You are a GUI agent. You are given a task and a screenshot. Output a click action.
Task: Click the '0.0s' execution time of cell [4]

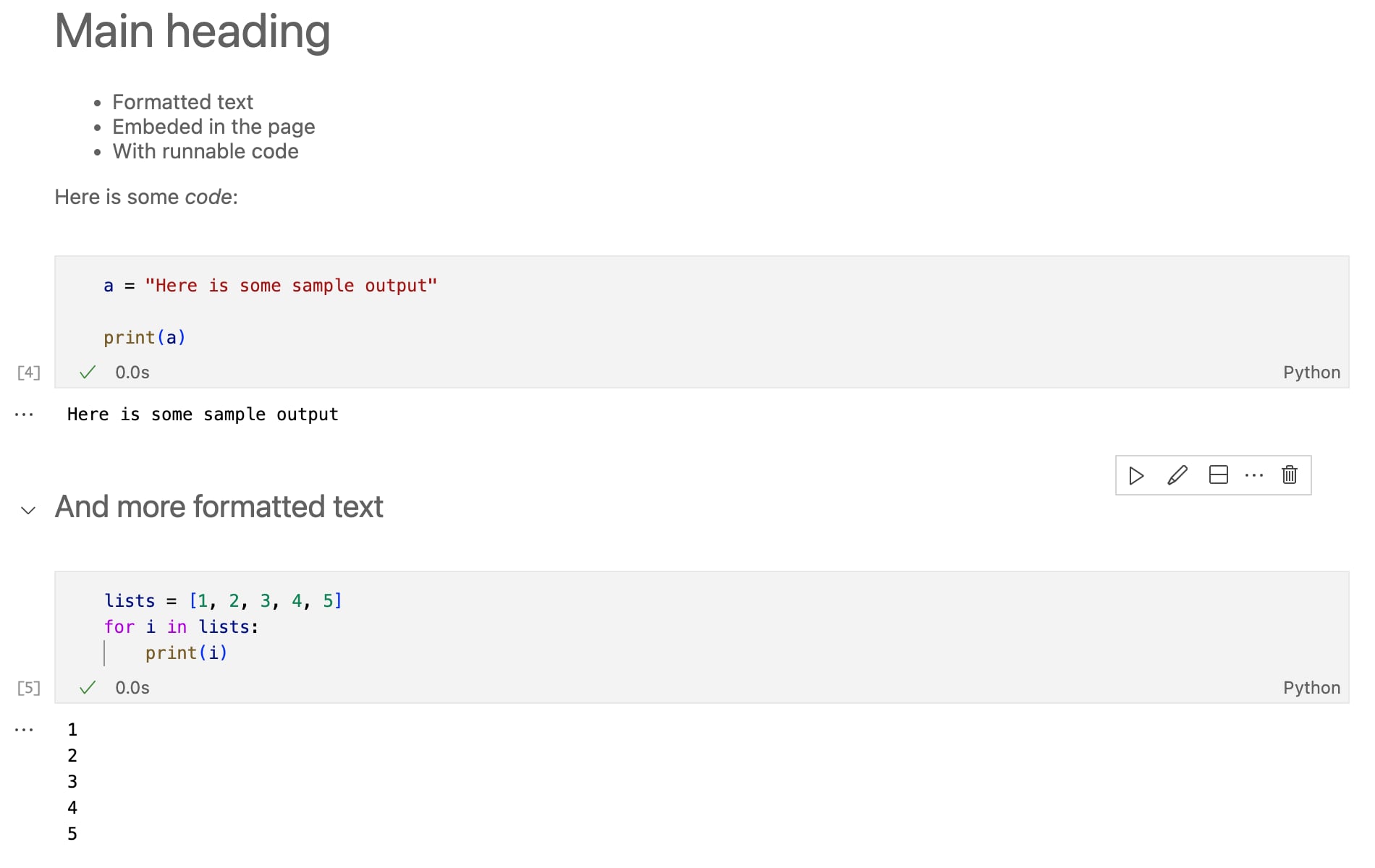(132, 372)
